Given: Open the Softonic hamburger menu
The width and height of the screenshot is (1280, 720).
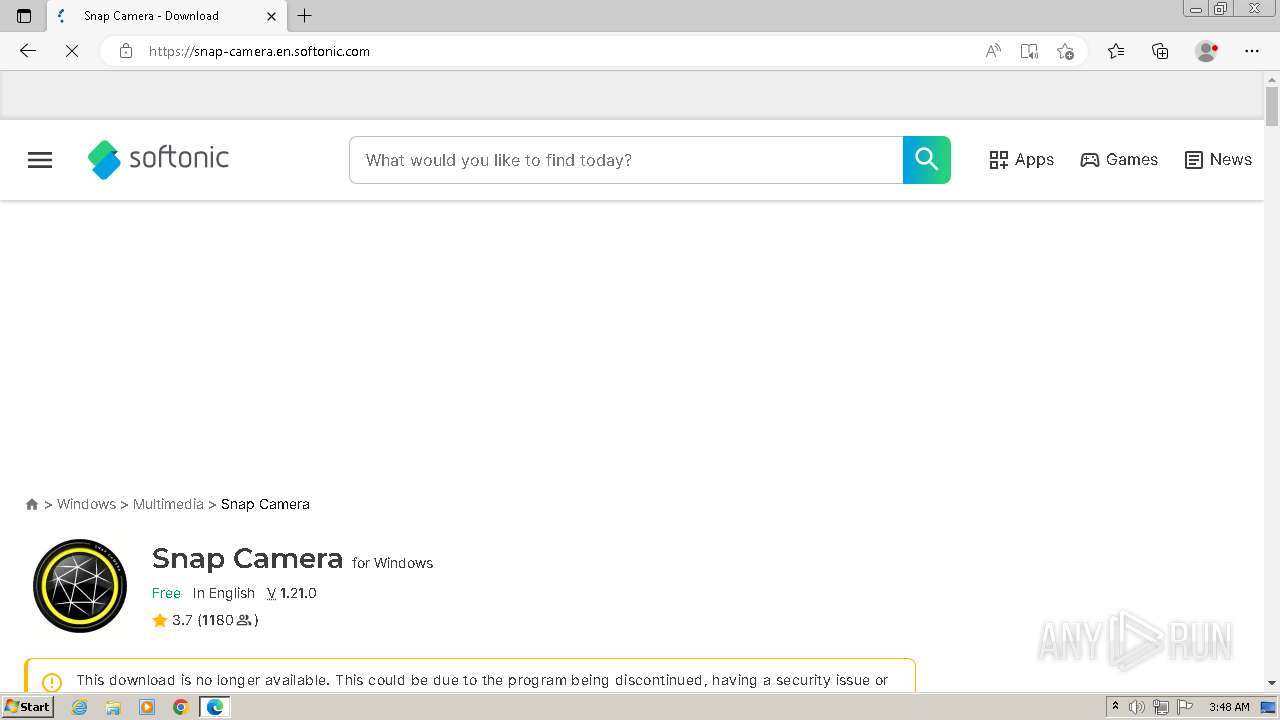Looking at the screenshot, I should [x=40, y=160].
